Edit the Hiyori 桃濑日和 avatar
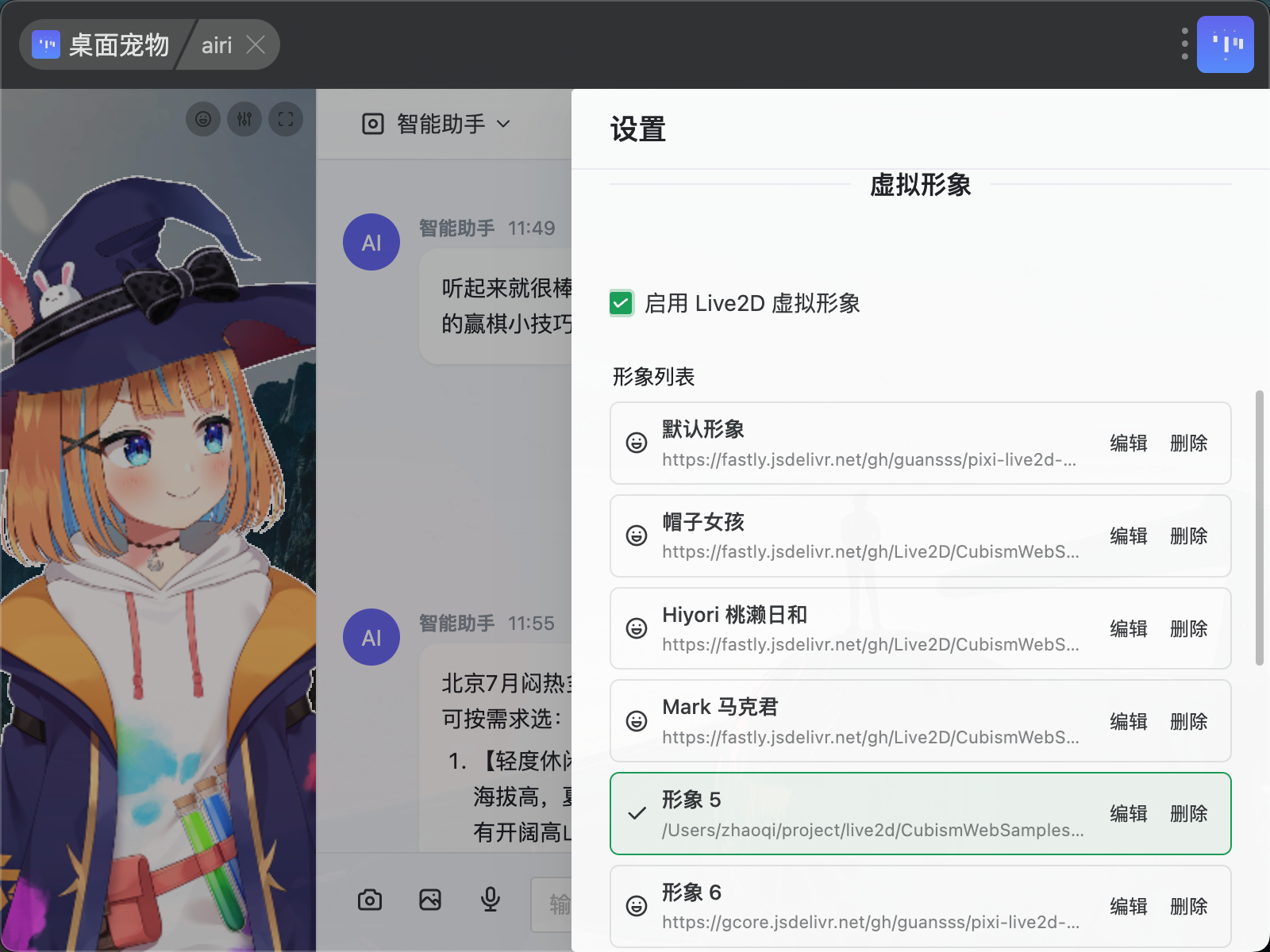This screenshot has height=952, width=1270. point(1129,628)
